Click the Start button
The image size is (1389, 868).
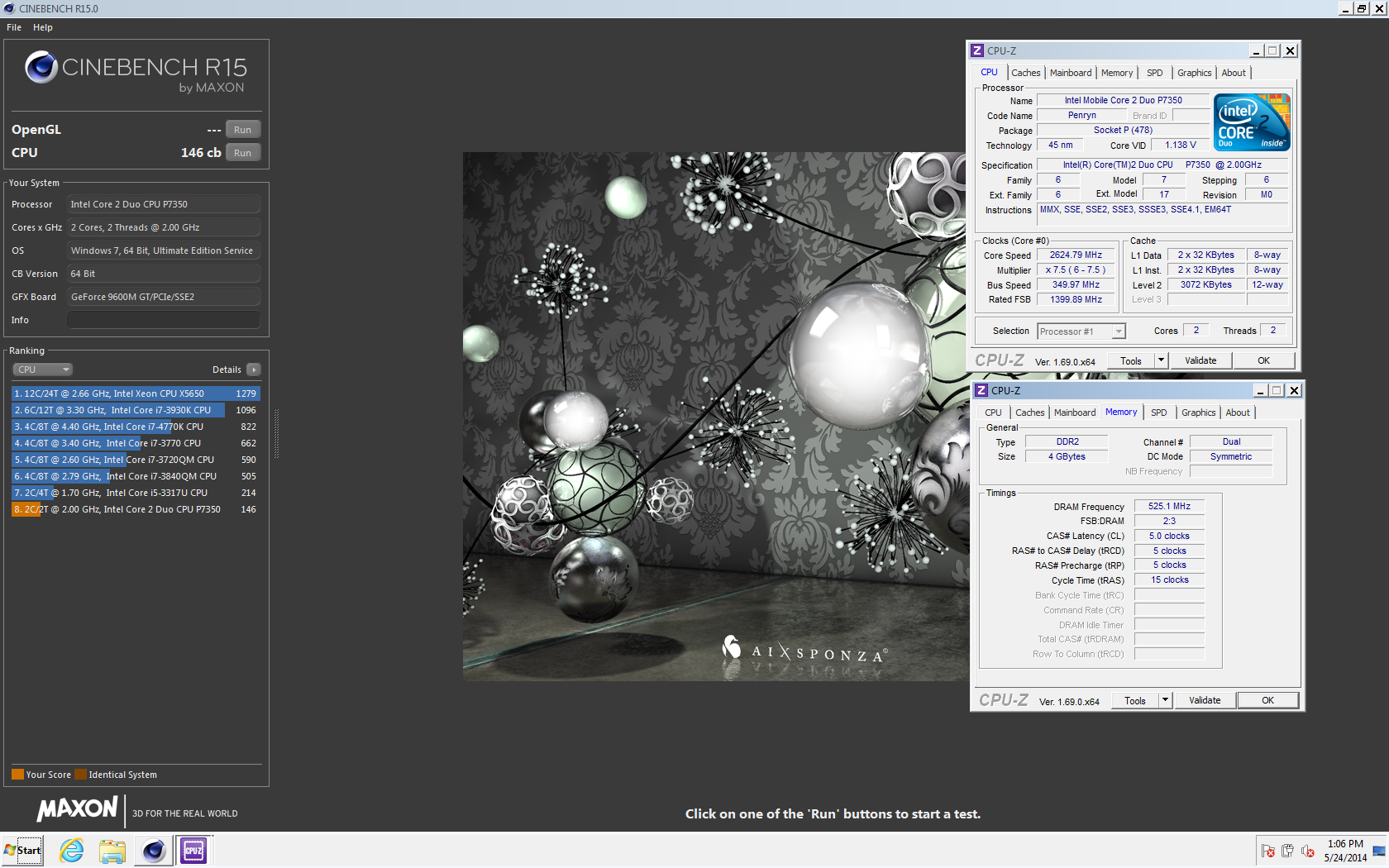pyautogui.click(x=22, y=851)
